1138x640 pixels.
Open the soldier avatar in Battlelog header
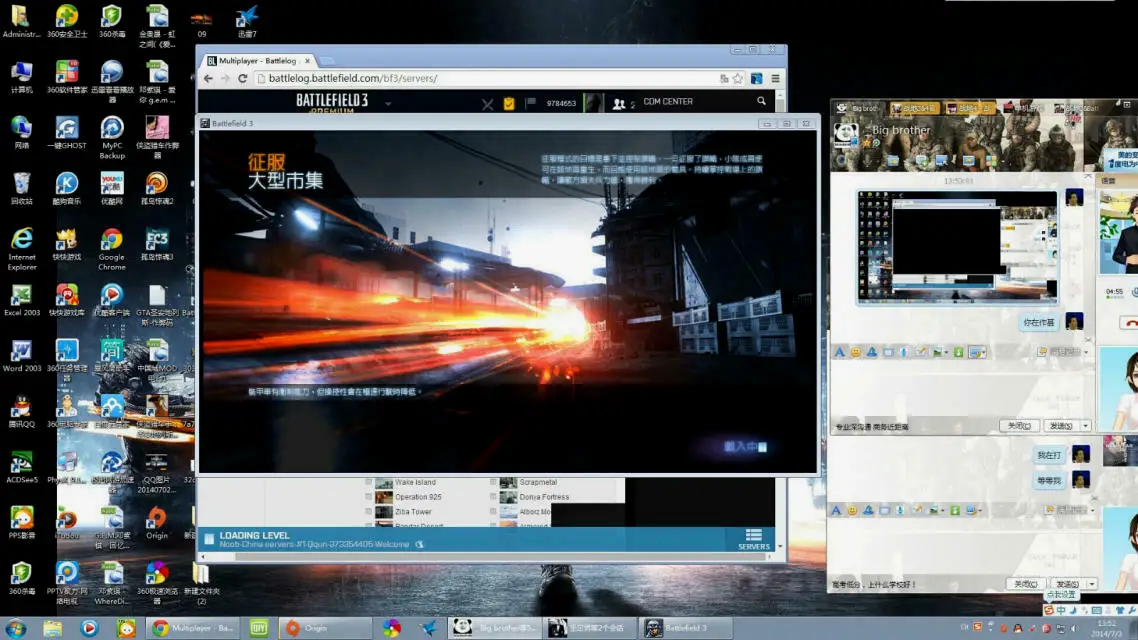point(593,103)
